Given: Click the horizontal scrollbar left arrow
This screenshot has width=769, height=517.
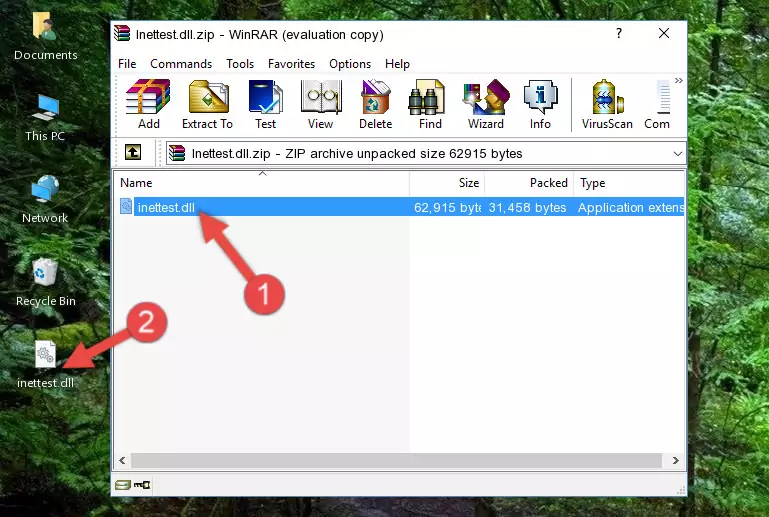Looking at the screenshot, I should (x=122, y=460).
